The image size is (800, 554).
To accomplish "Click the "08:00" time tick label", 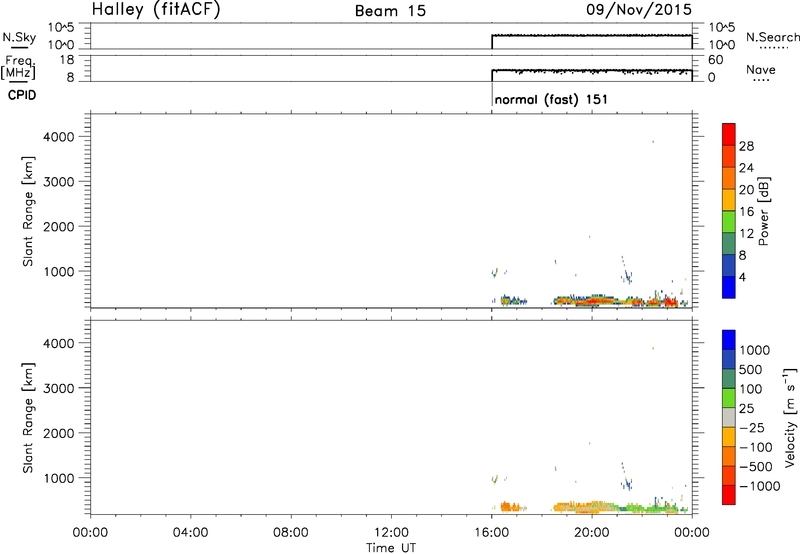I will (x=291, y=533).
